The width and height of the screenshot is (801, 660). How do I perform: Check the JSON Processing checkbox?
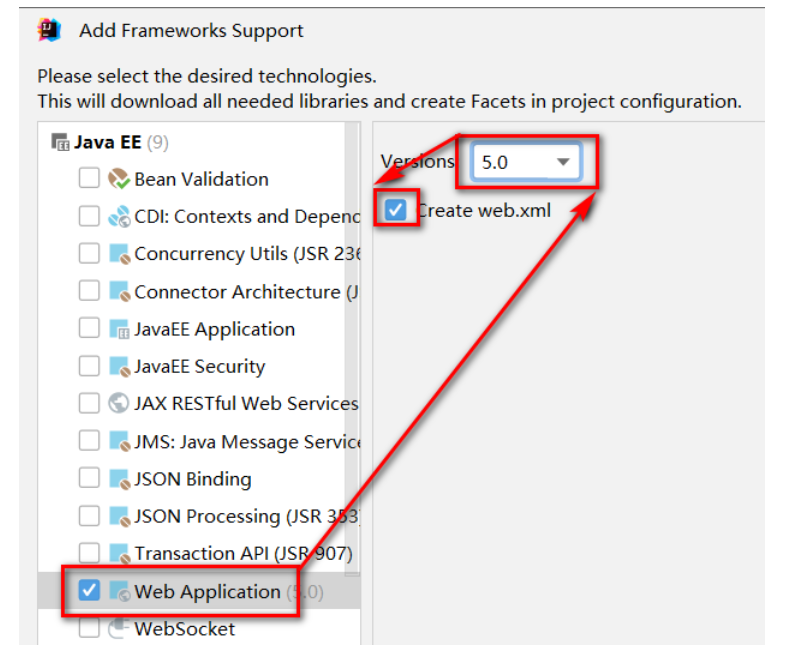(89, 515)
